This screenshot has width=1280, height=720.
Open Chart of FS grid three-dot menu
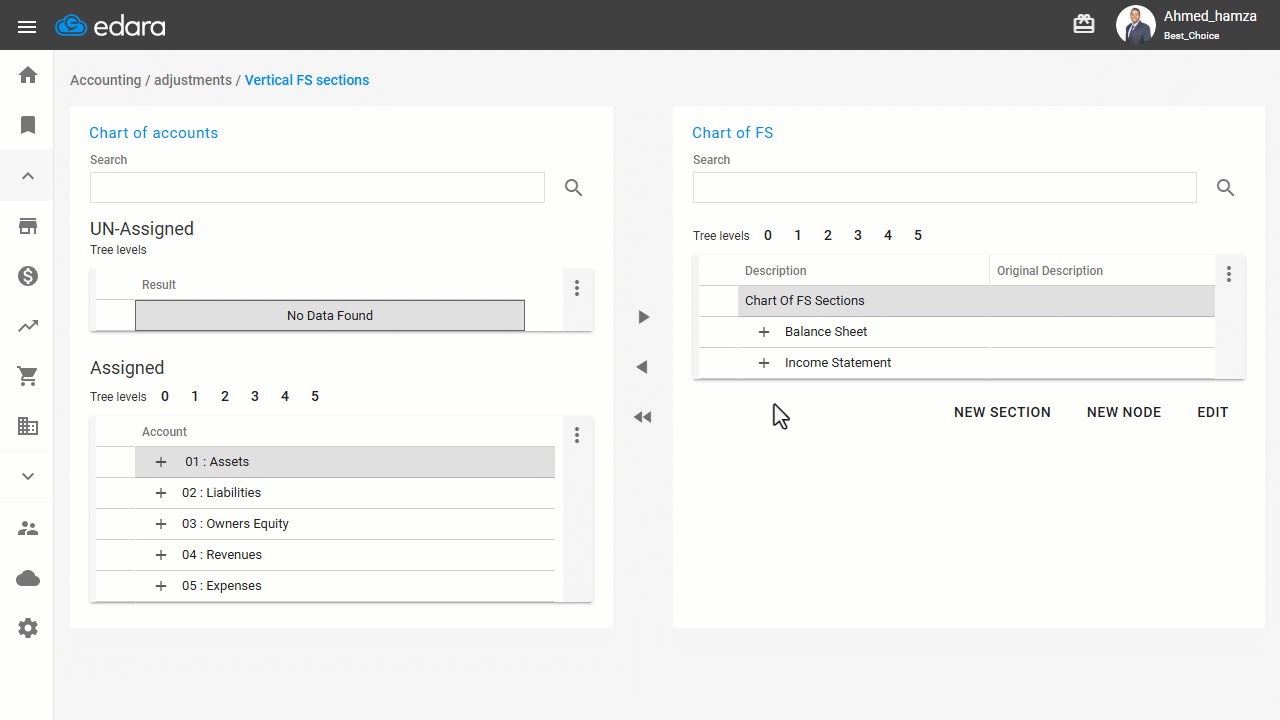click(1229, 274)
